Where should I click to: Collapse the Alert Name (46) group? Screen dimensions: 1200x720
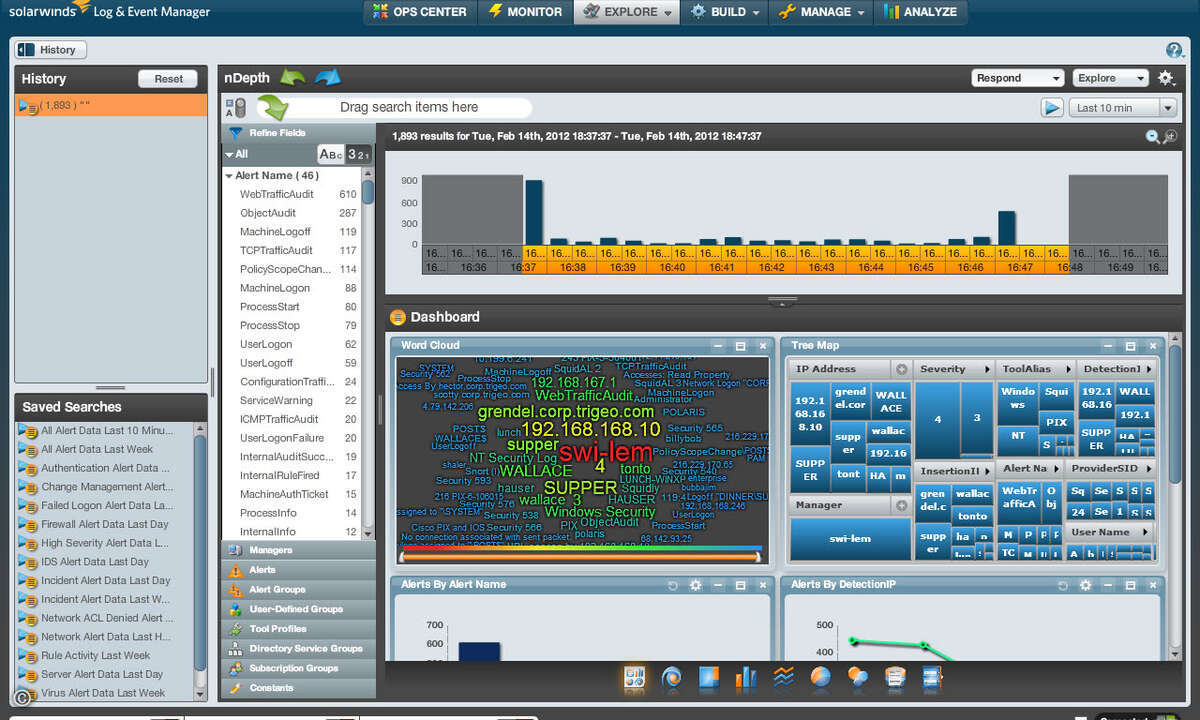point(229,176)
